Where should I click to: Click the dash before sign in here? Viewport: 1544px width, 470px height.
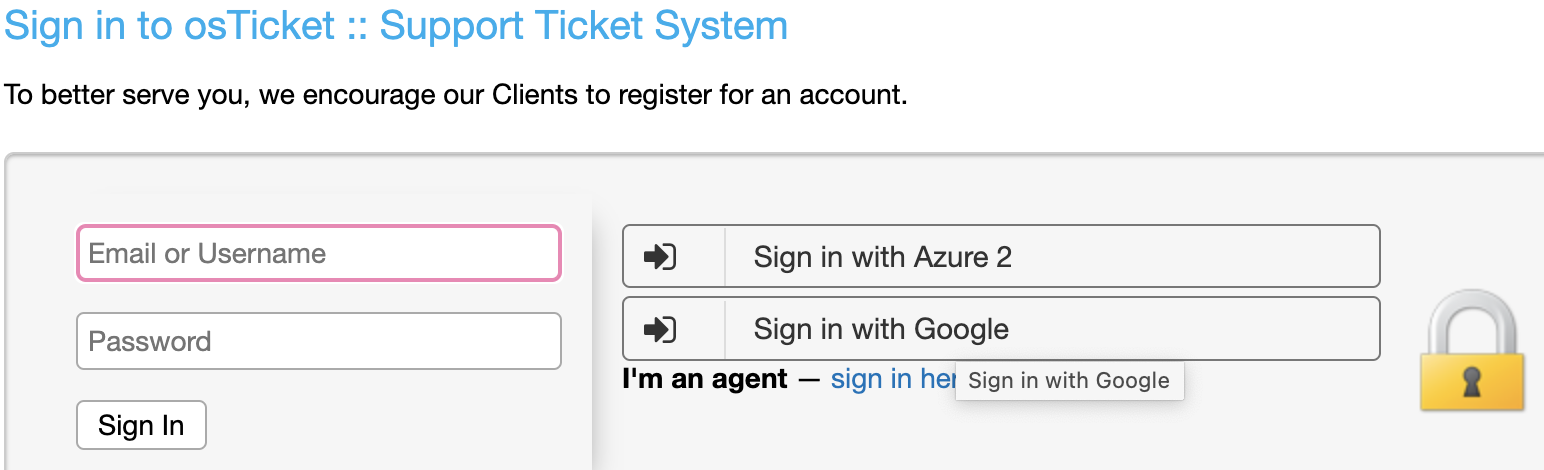coord(809,379)
